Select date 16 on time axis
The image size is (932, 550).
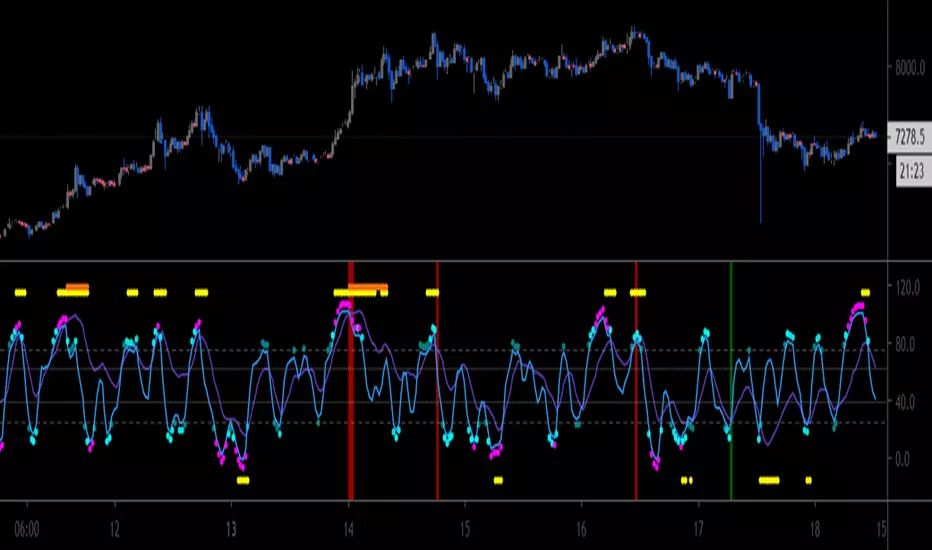click(581, 529)
